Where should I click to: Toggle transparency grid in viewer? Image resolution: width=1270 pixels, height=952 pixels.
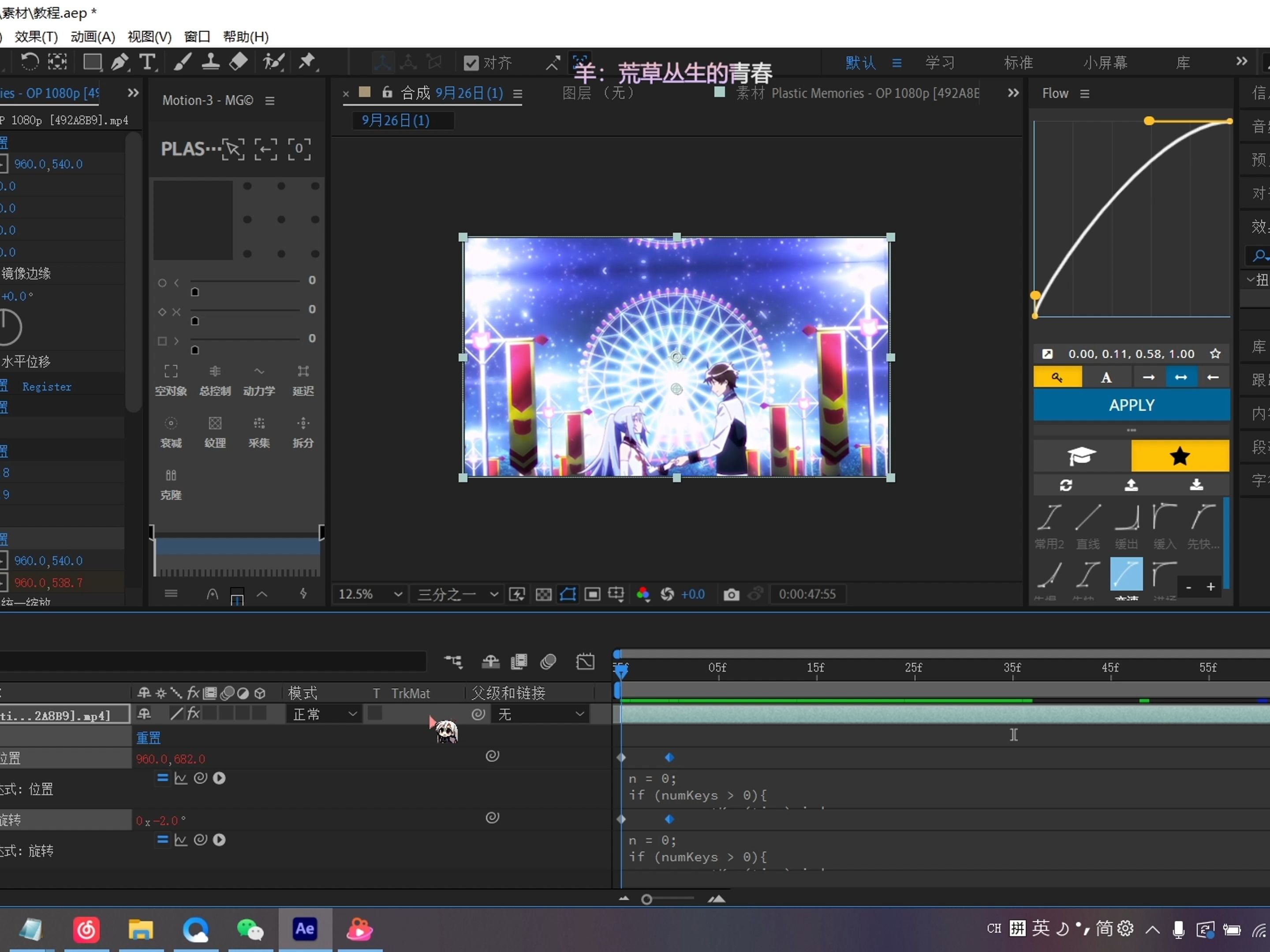[x=543, y=595]
